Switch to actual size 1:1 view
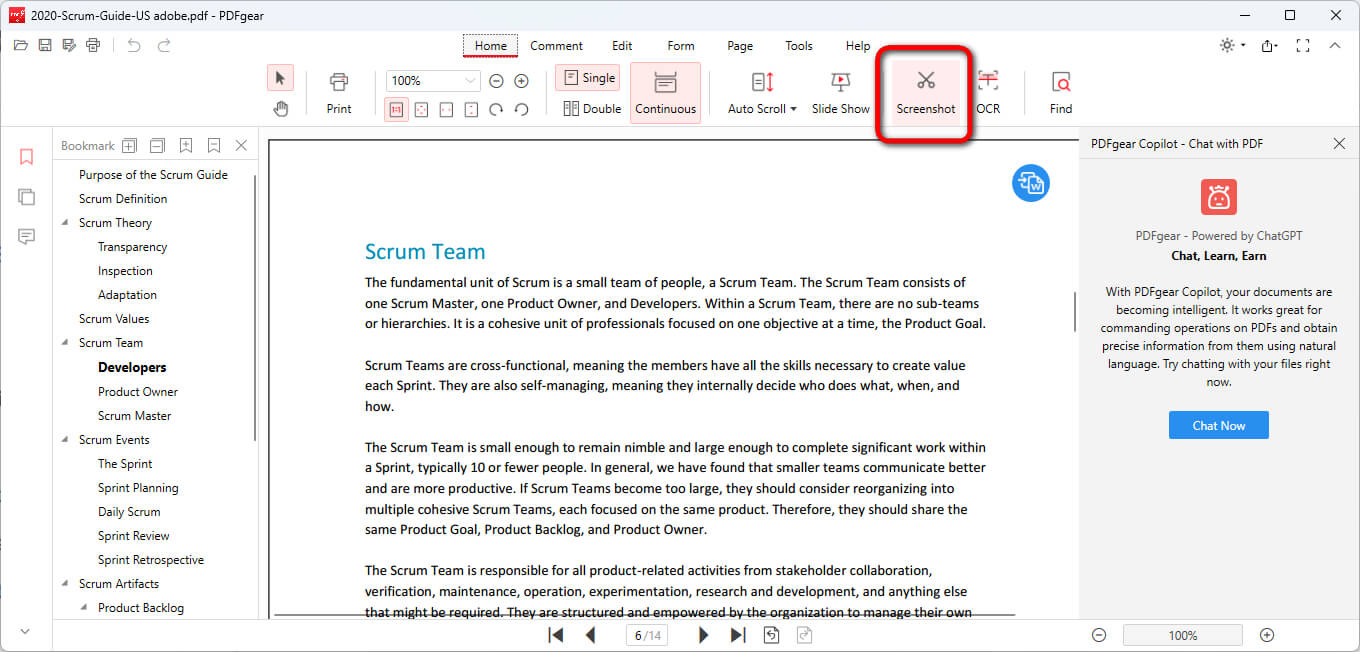The width and height of the screenshot is (1360, 652). click(x=396, y=108)
